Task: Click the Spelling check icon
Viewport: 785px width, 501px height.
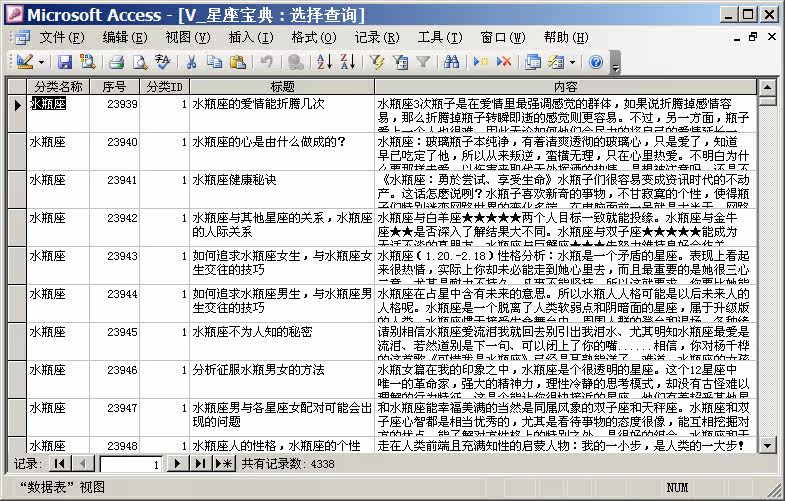Action: (163, 62)
